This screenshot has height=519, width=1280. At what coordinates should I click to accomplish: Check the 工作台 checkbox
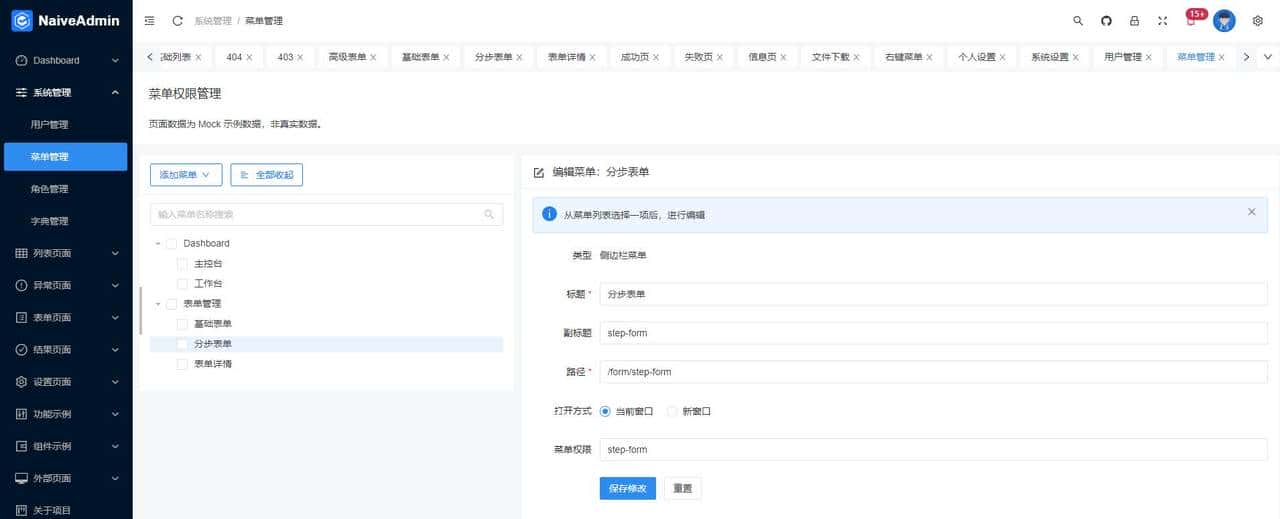pos(182,283)
